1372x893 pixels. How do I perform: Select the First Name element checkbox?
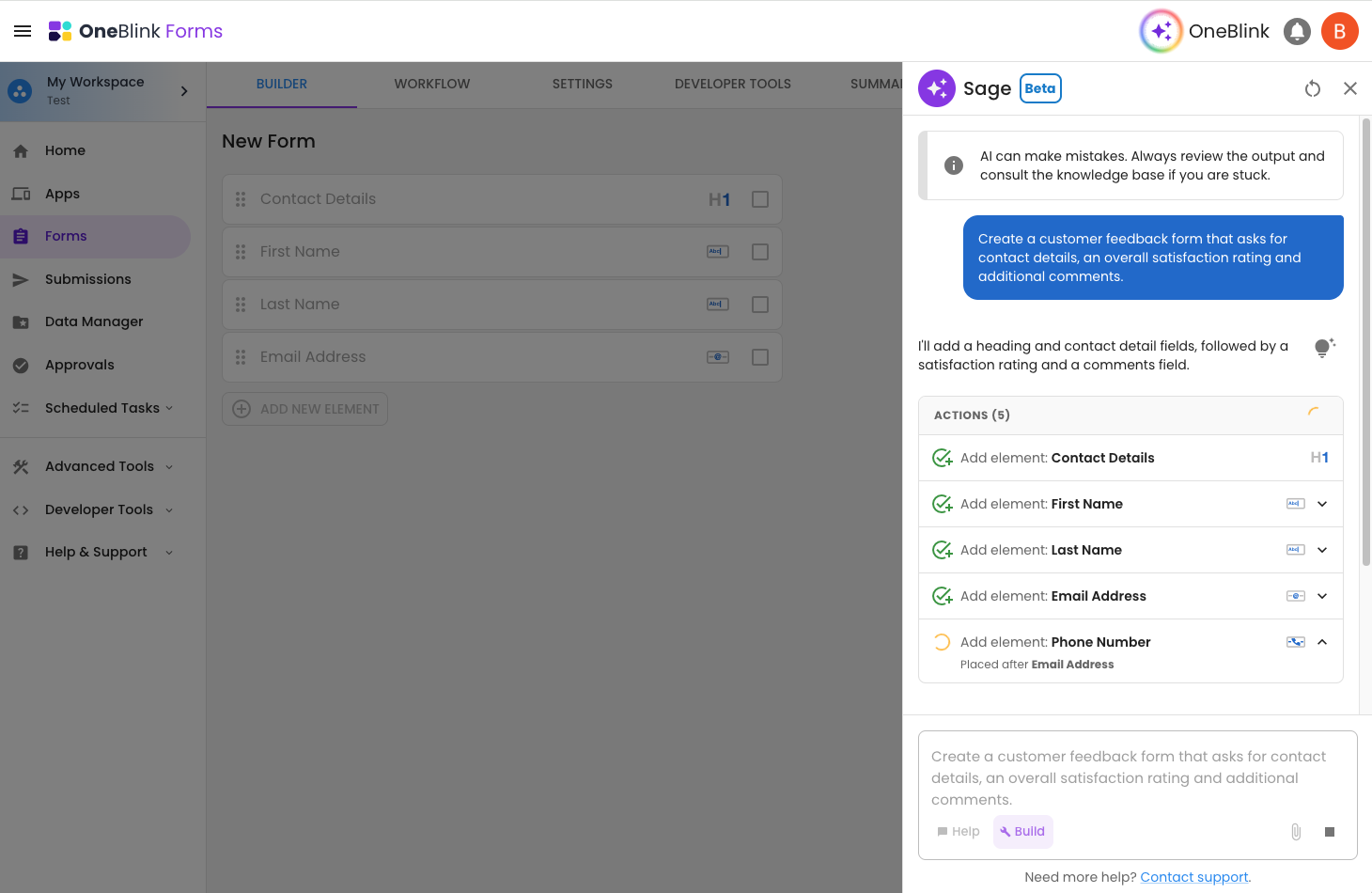pyautogui.click(x=760, y=252)
